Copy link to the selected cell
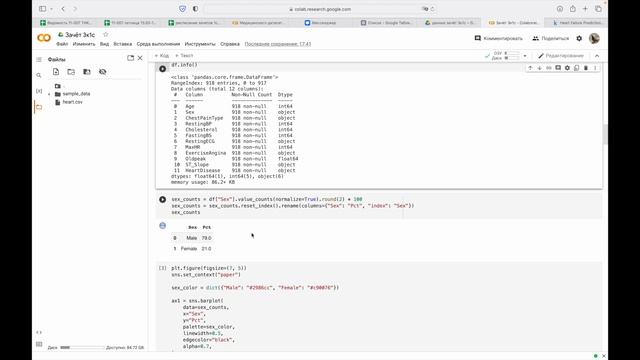The height and width of the screenshot is (360, 640). pos(549,68)
